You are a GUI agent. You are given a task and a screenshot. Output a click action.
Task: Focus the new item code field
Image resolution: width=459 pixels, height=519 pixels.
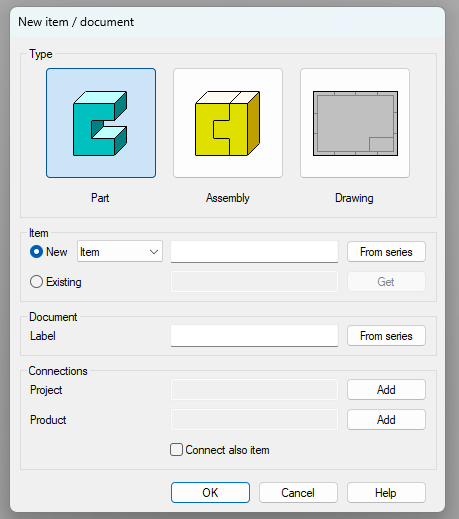254,252
